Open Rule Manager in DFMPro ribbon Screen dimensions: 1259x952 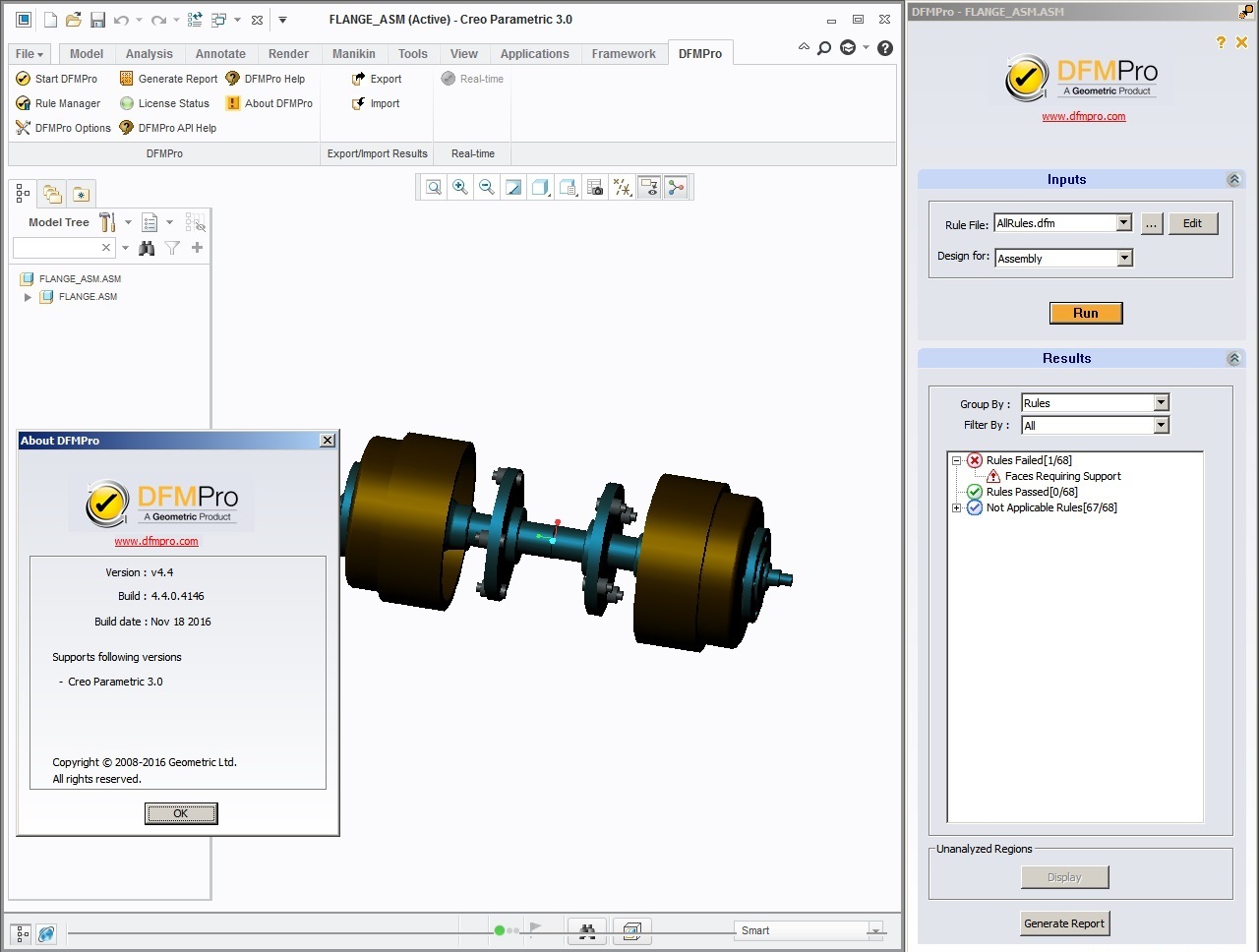click(x=58, y=103)
